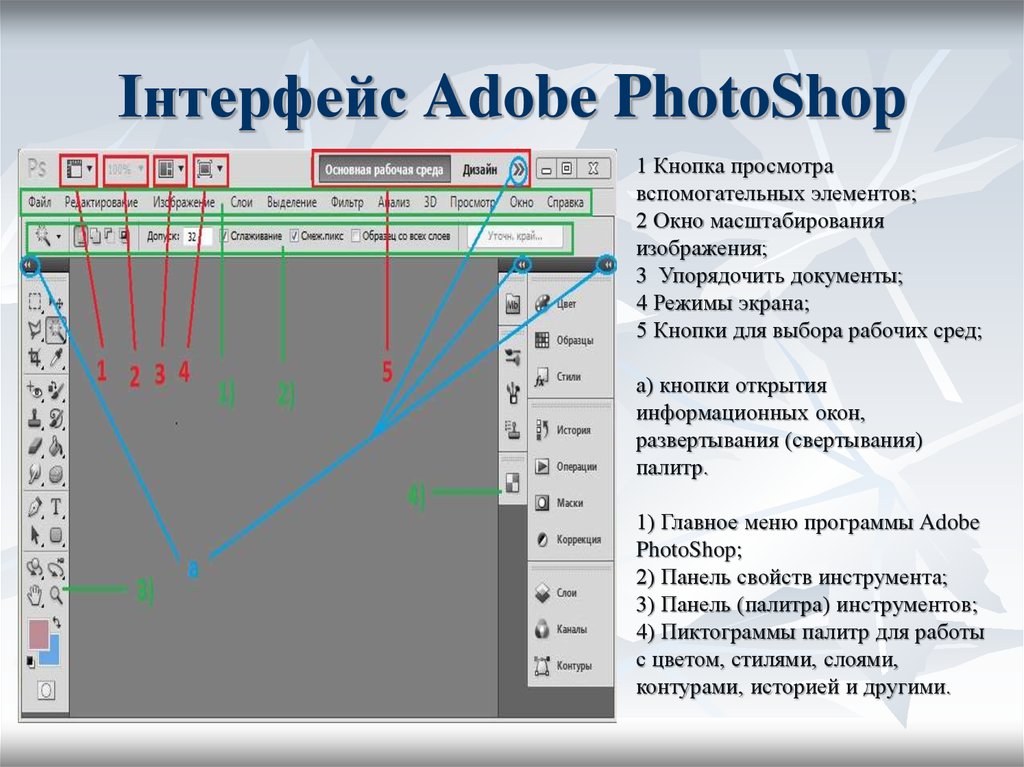Choose New selection mode button

tap(80, 236)
